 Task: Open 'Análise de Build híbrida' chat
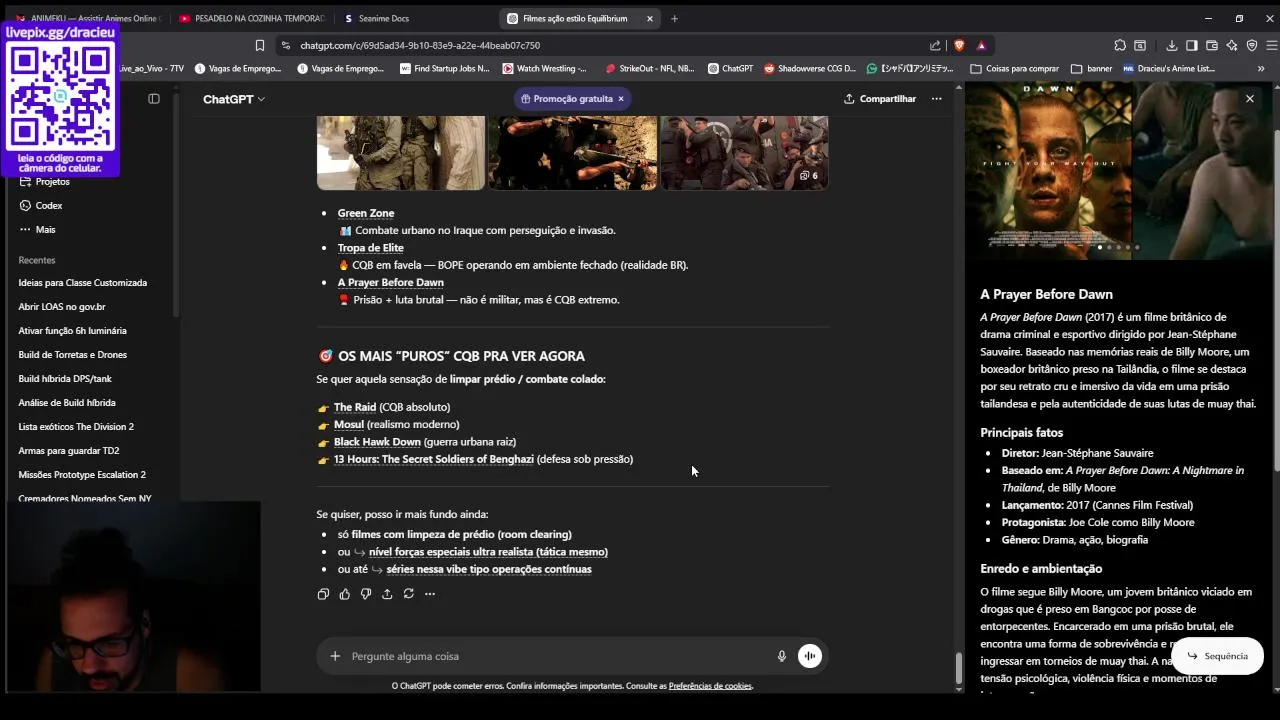point(67,403)
